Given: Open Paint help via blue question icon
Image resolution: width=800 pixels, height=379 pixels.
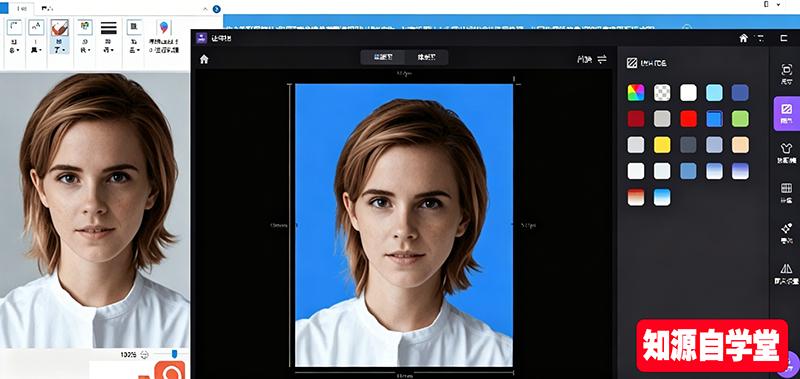Looking at the screenshot, I should (x=216, y=9).
